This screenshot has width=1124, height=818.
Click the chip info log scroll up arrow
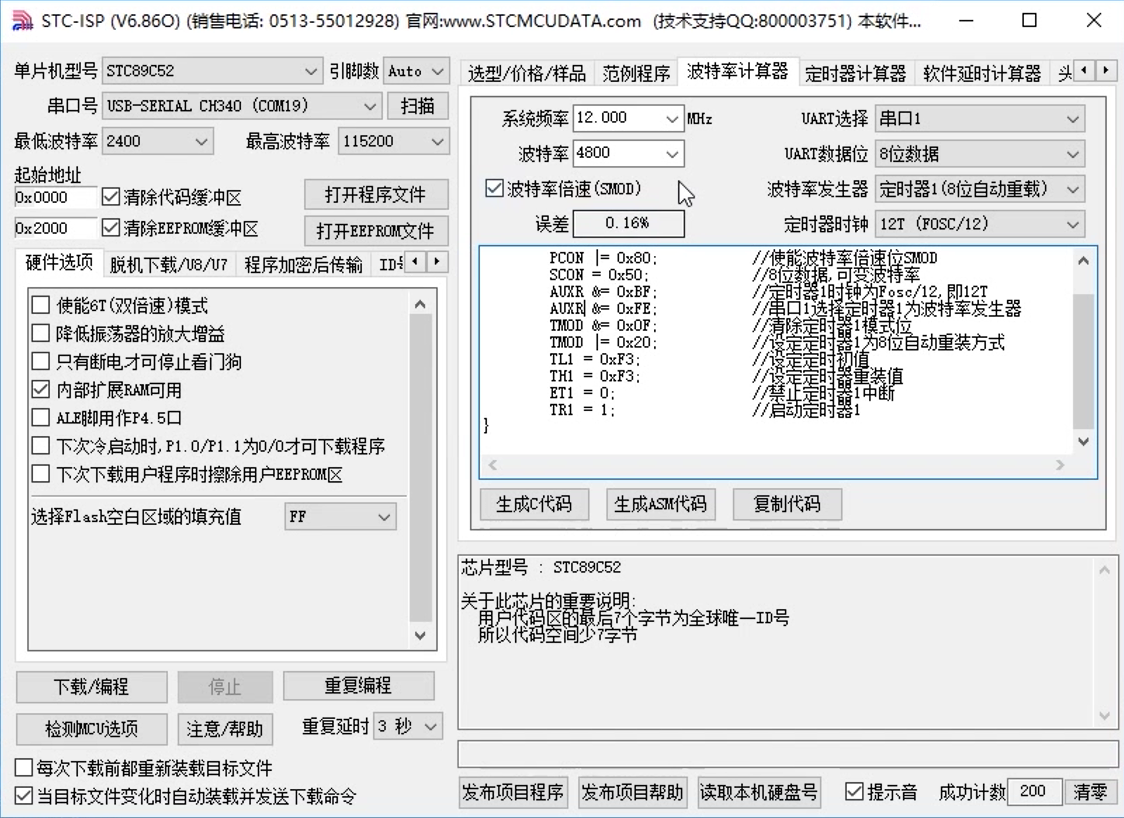click(x=1103, y=571)
